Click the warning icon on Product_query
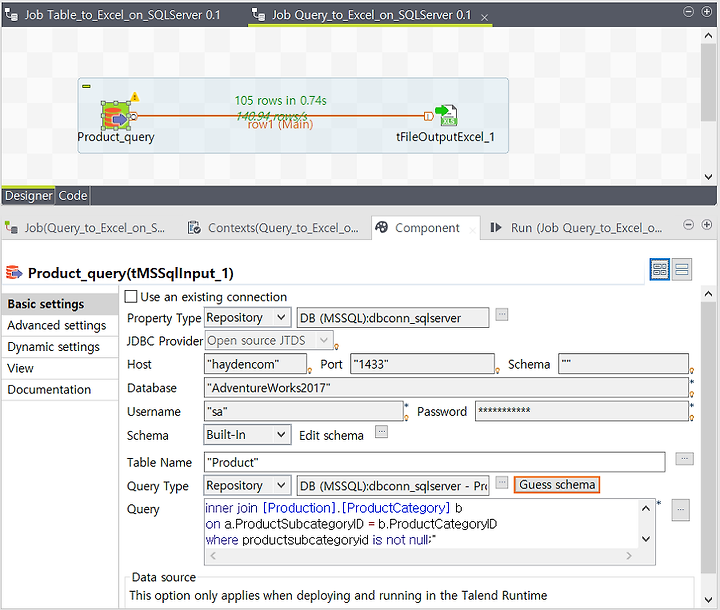Image resolution: width=720 pixels, height=610 pixels. tap(135, 97)
